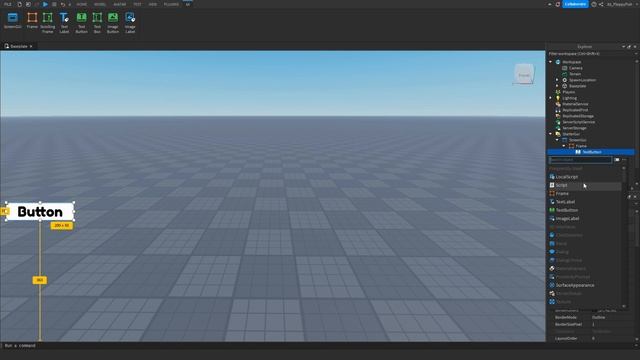The image size is (640, 360).
Task: Insert a Script from the object list
Action: pyautogui.click(x=585, y=185)
